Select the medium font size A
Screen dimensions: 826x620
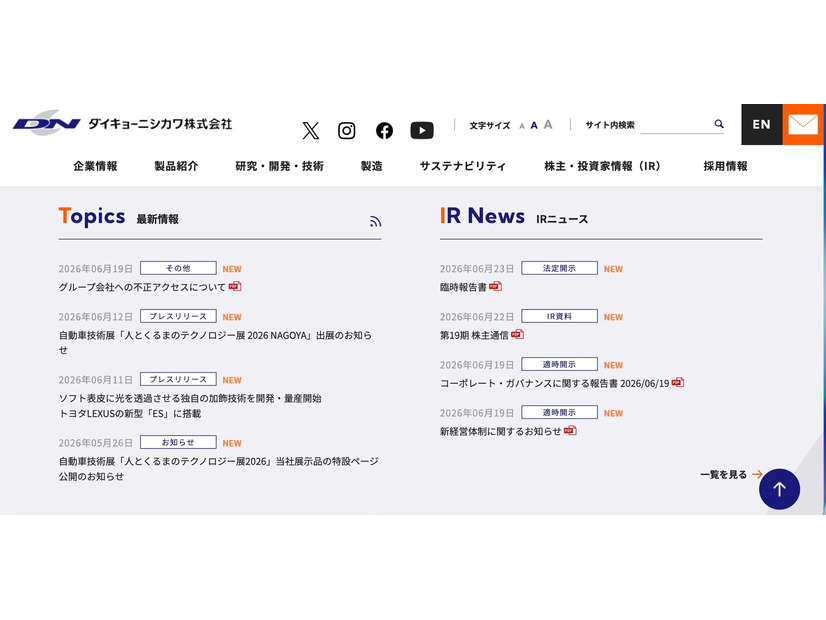[534, 125]
